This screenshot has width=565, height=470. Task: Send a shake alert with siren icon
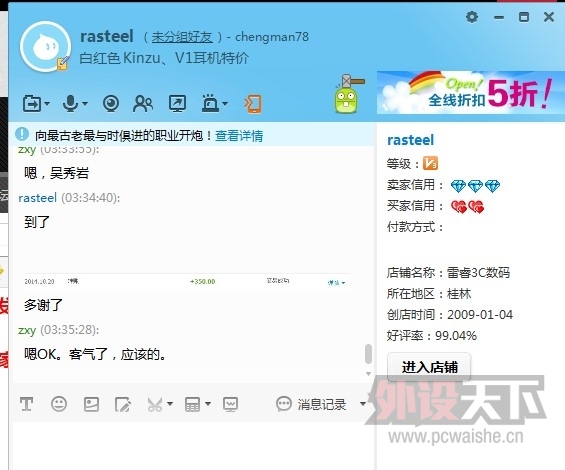pos(210,103)
